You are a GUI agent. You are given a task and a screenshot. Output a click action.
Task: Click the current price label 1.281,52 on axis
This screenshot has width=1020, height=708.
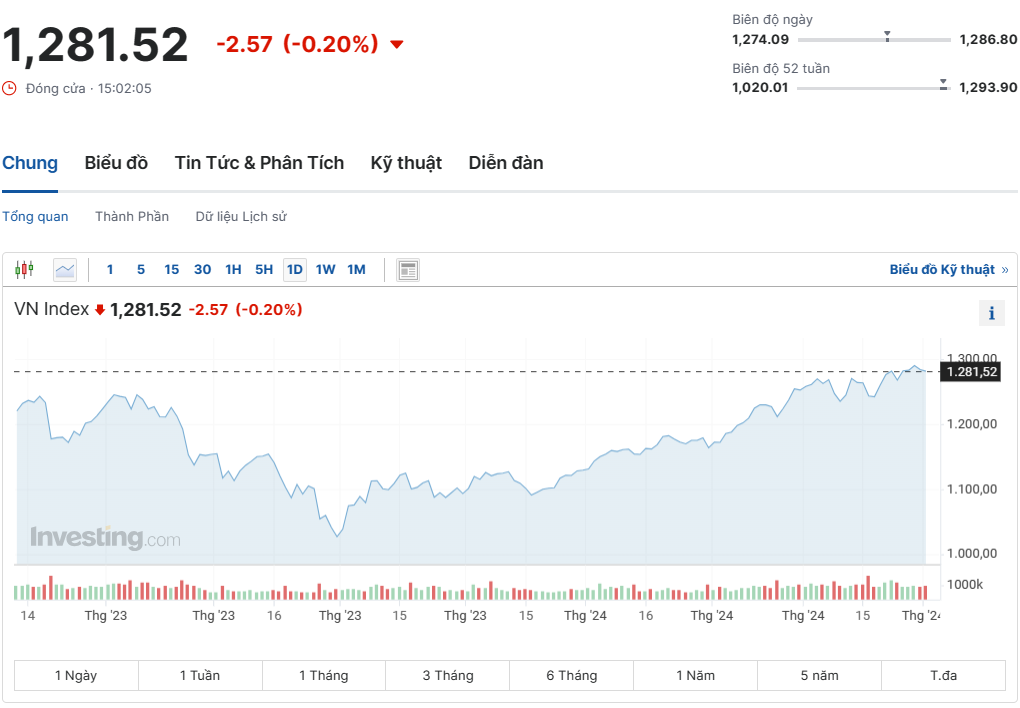tap(970, 372)
